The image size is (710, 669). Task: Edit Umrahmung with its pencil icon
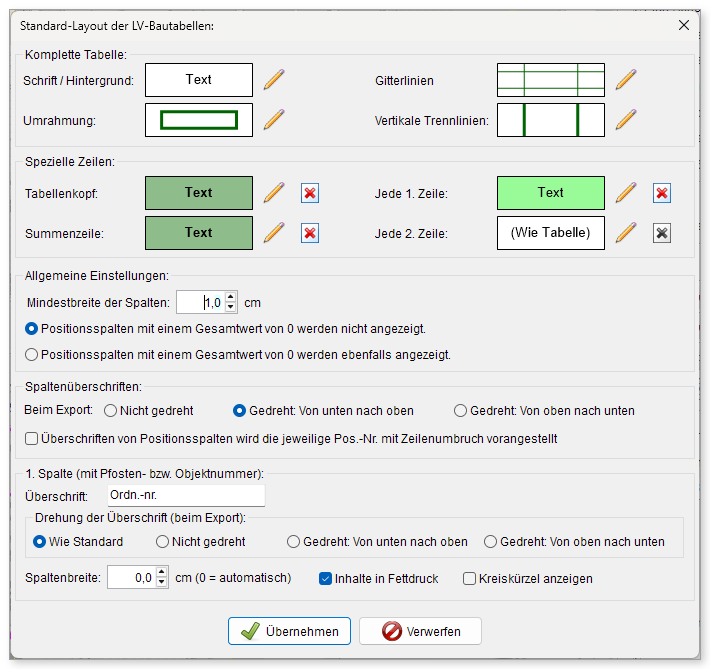[274, 120]
